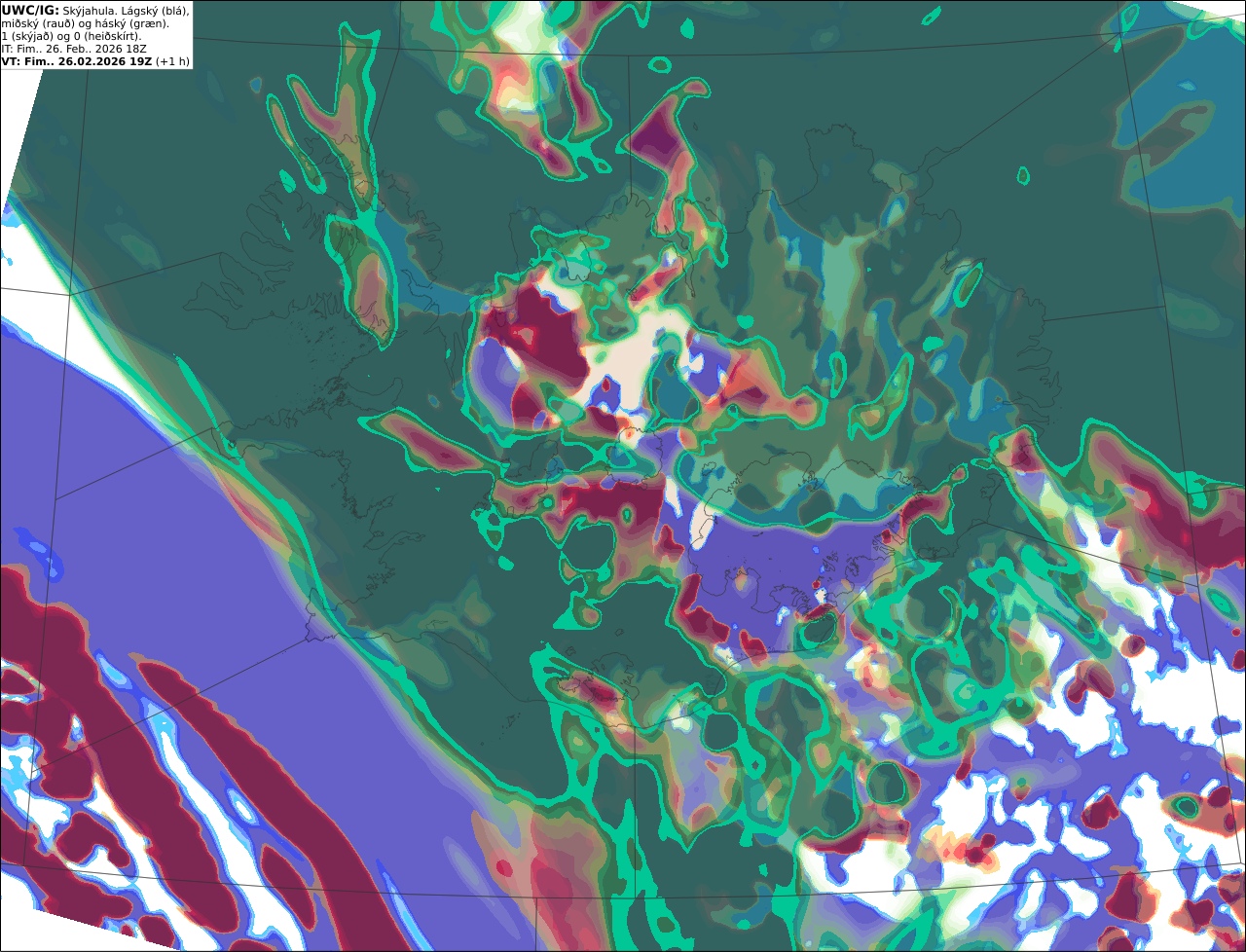
Task: Click the legend text "miðský (rauð)"
Action: (x=38, y=23)
